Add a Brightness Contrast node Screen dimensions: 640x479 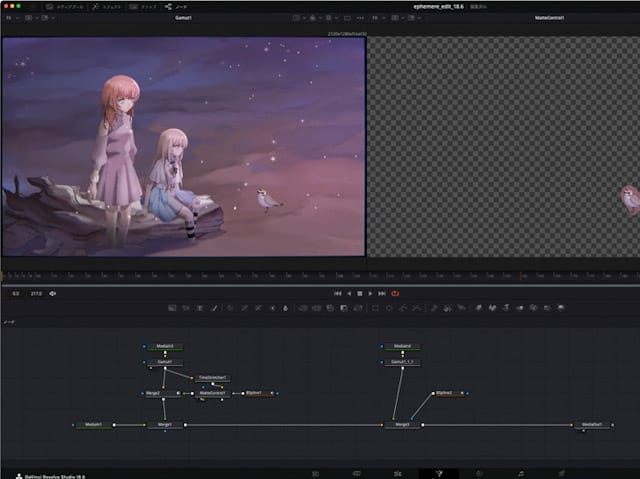click(272, 308)
